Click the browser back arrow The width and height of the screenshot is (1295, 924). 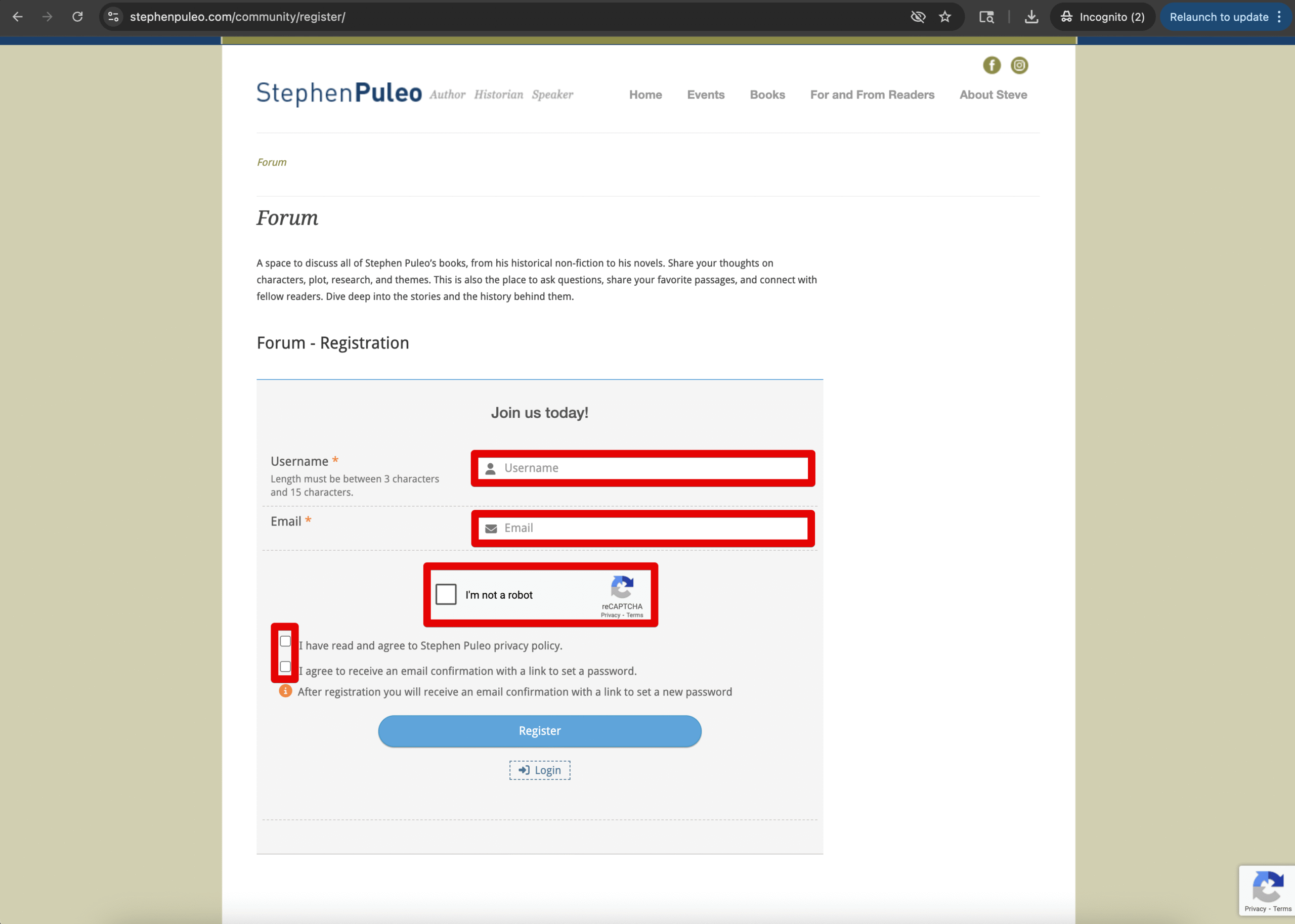[x=18, y=17]
